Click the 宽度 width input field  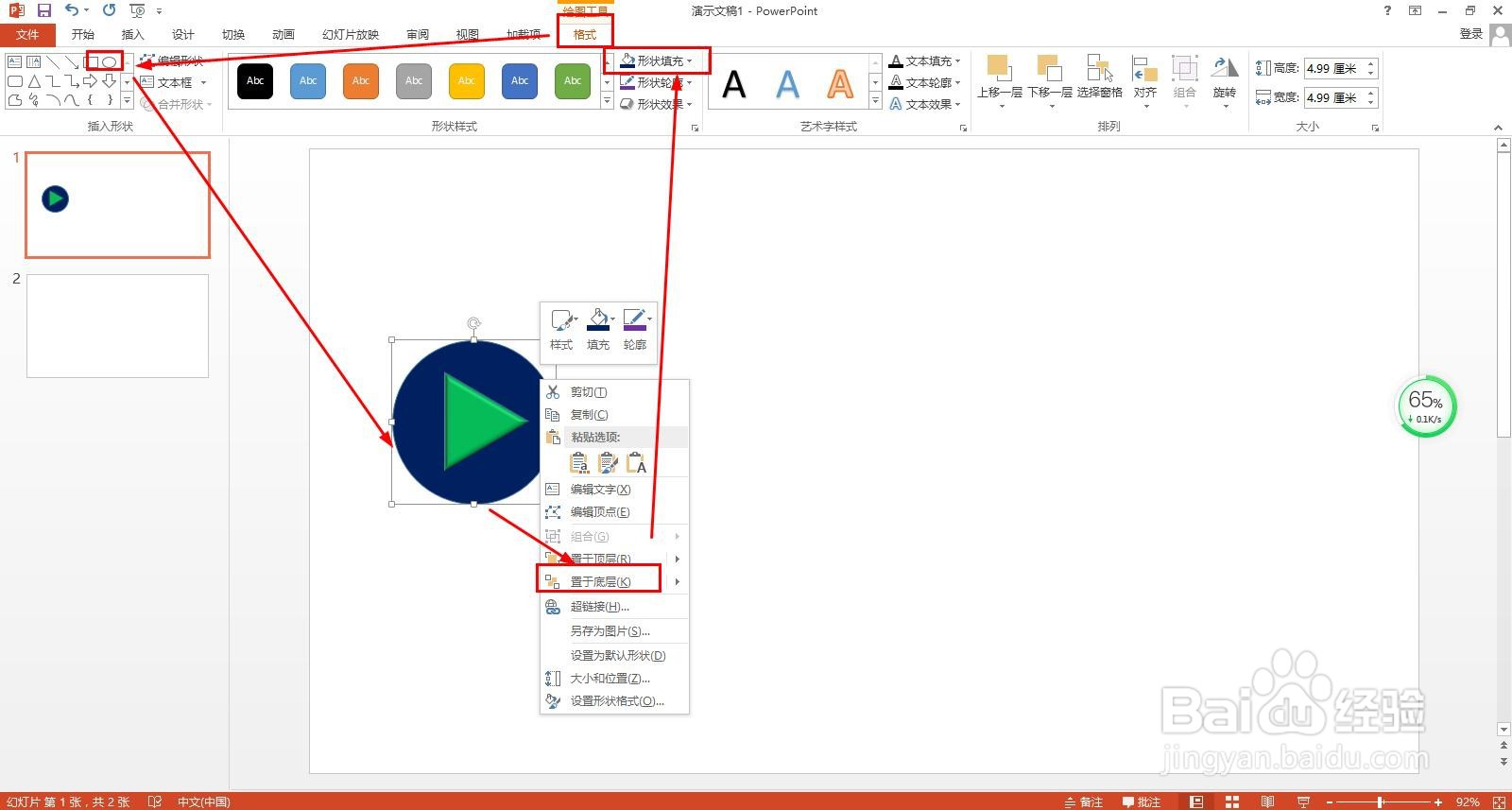pyautogui.click(x=1333, y=97)
